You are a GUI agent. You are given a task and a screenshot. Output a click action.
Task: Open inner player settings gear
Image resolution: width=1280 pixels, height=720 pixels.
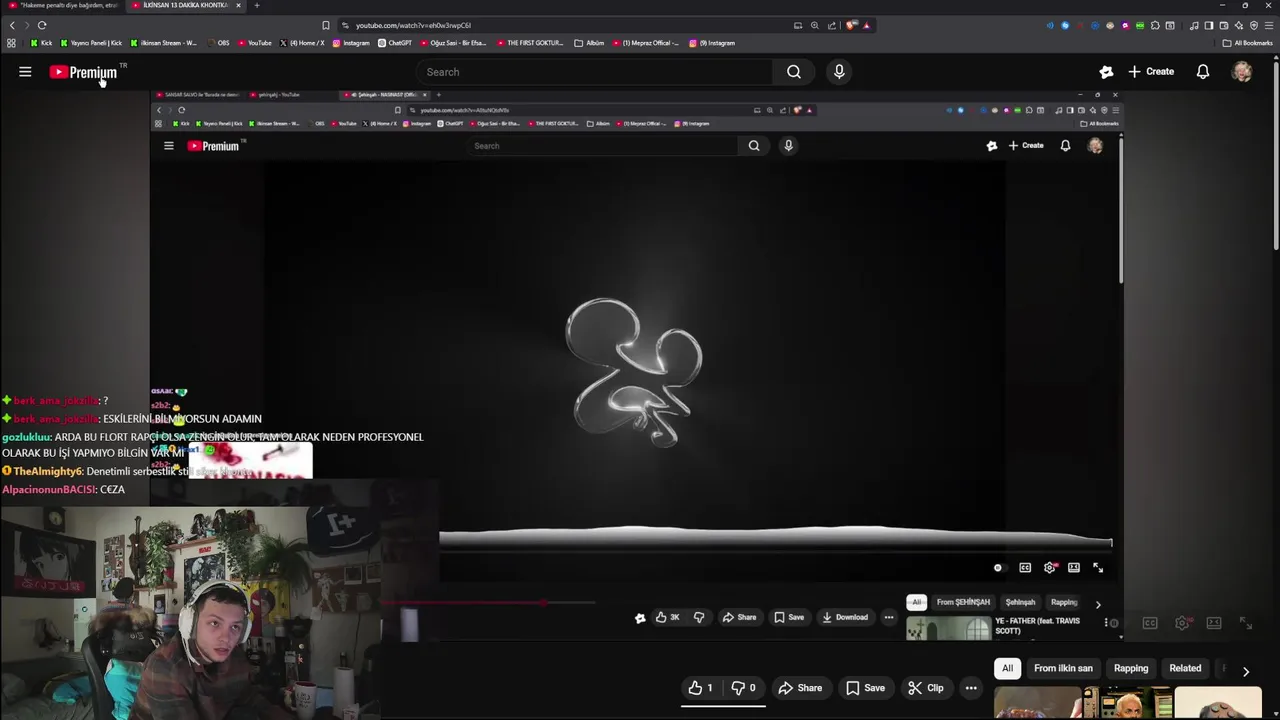pyautogui.click(x=1049, y=568)
